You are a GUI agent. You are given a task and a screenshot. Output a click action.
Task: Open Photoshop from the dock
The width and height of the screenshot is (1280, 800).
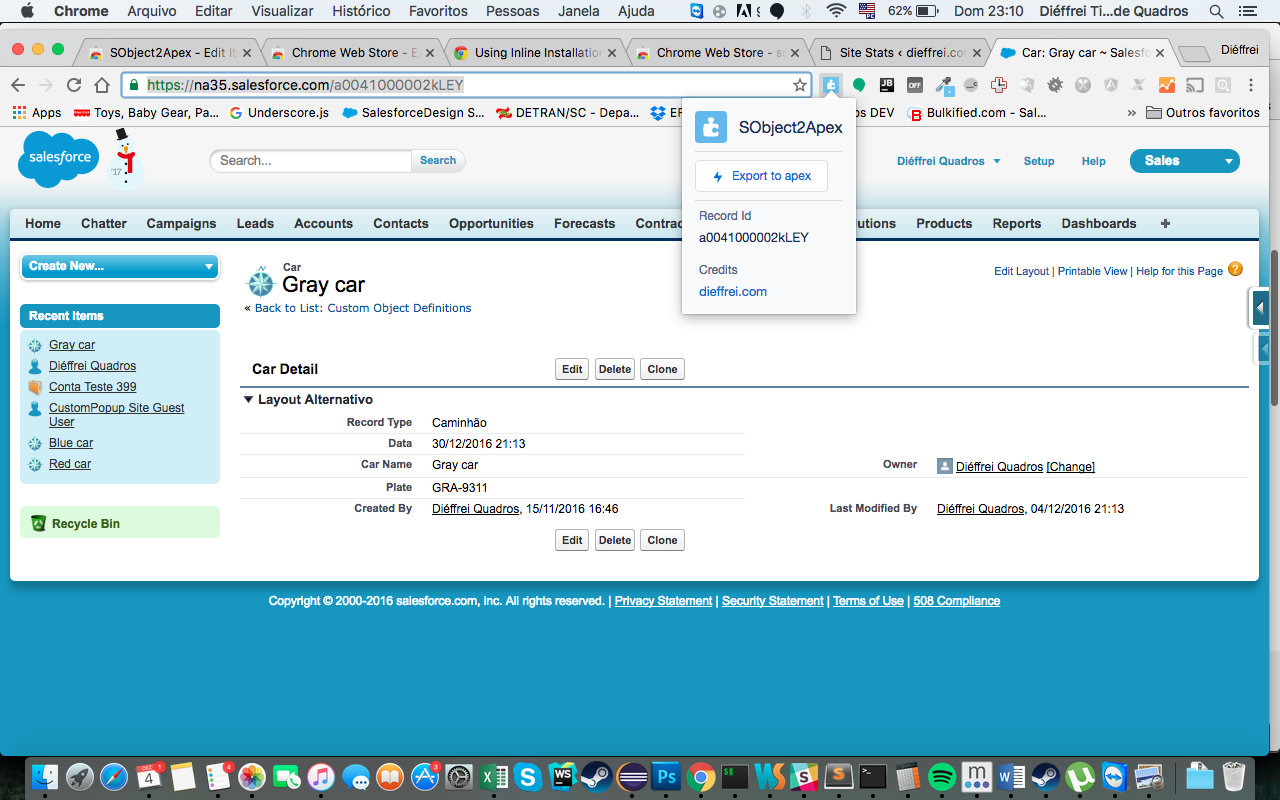pyautogui.click(x=665, y=776)
